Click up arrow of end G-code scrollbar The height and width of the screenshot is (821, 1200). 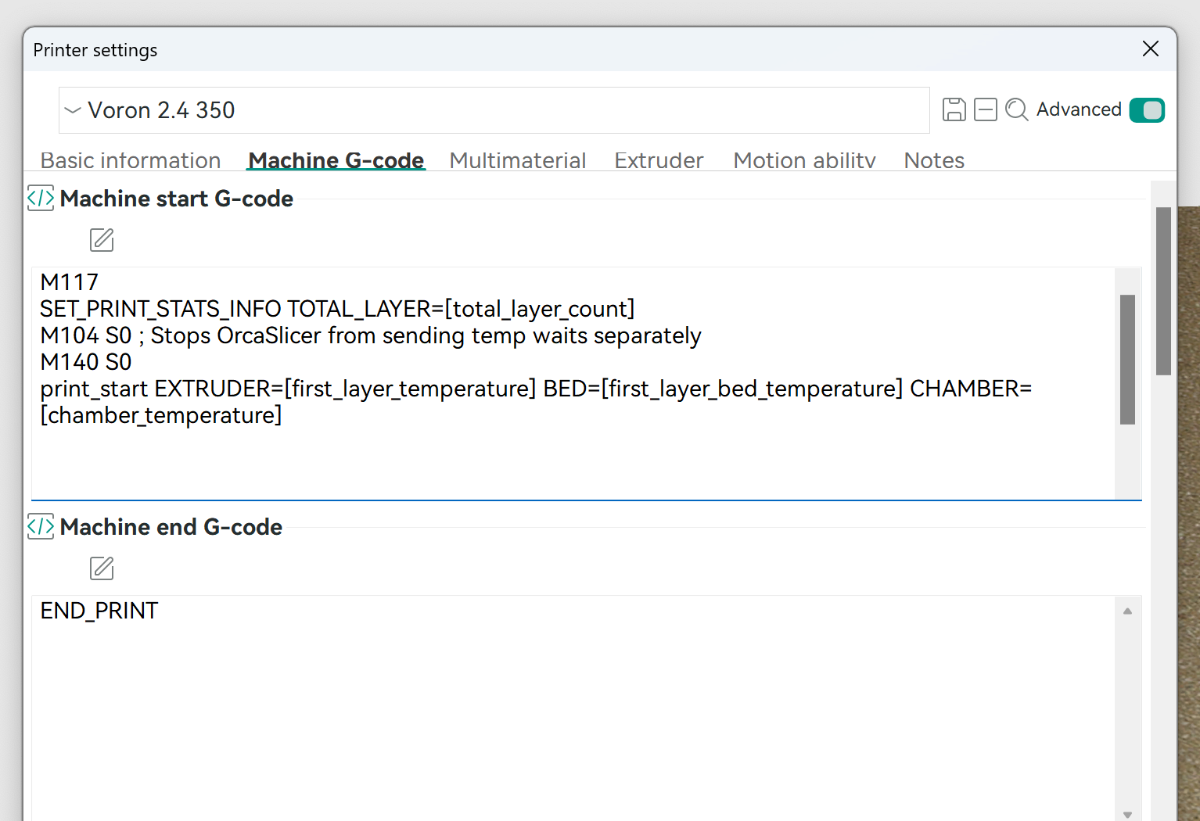pos(1127,611)
